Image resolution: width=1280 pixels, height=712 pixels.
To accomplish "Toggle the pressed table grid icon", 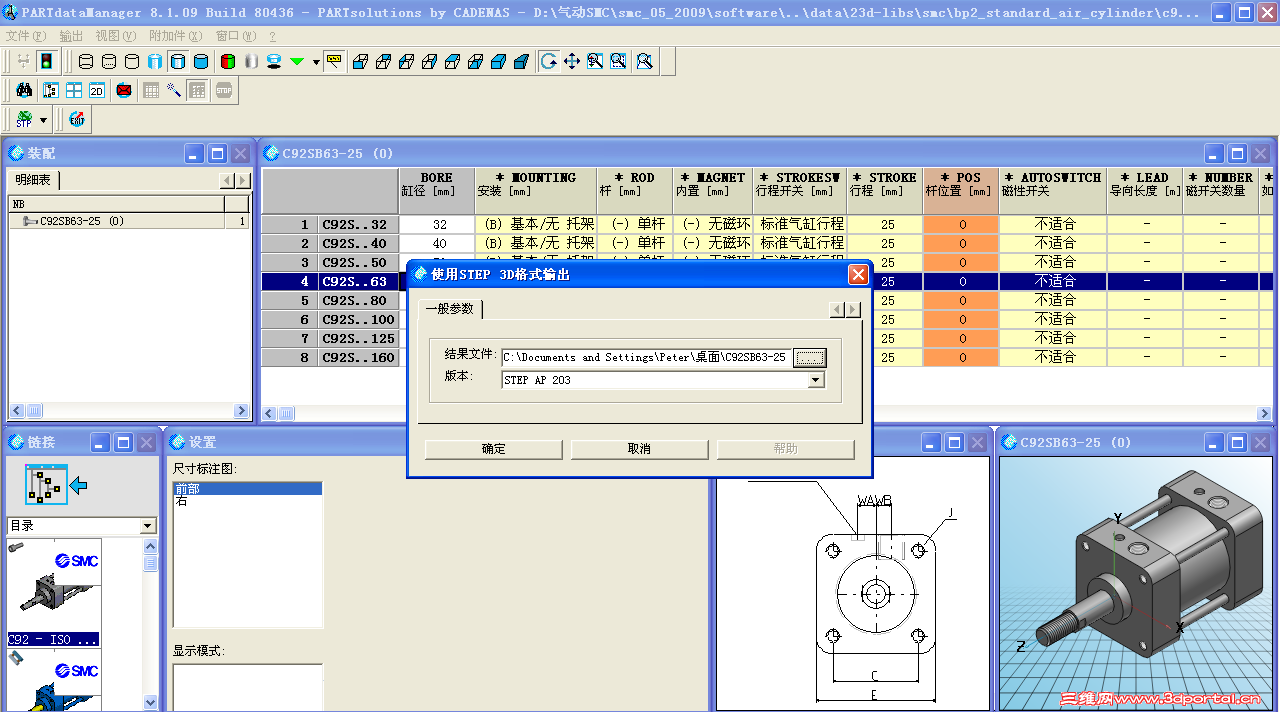I will (x=198, y=90).
